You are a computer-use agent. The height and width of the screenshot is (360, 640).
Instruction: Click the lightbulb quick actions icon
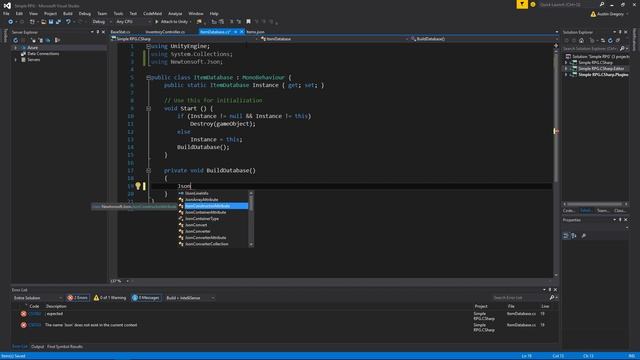tap(138, 186)
